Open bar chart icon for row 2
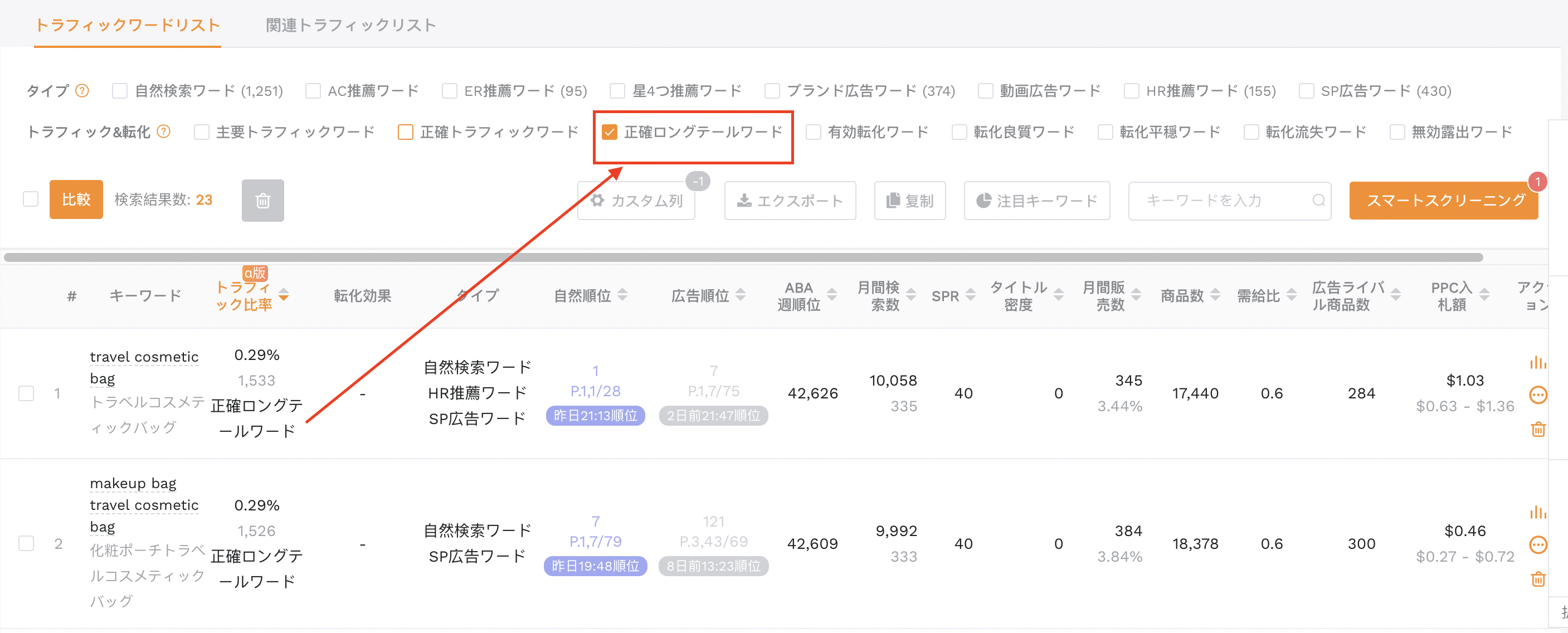Screen dimensions: 1568x633 tap(1537, 513)
